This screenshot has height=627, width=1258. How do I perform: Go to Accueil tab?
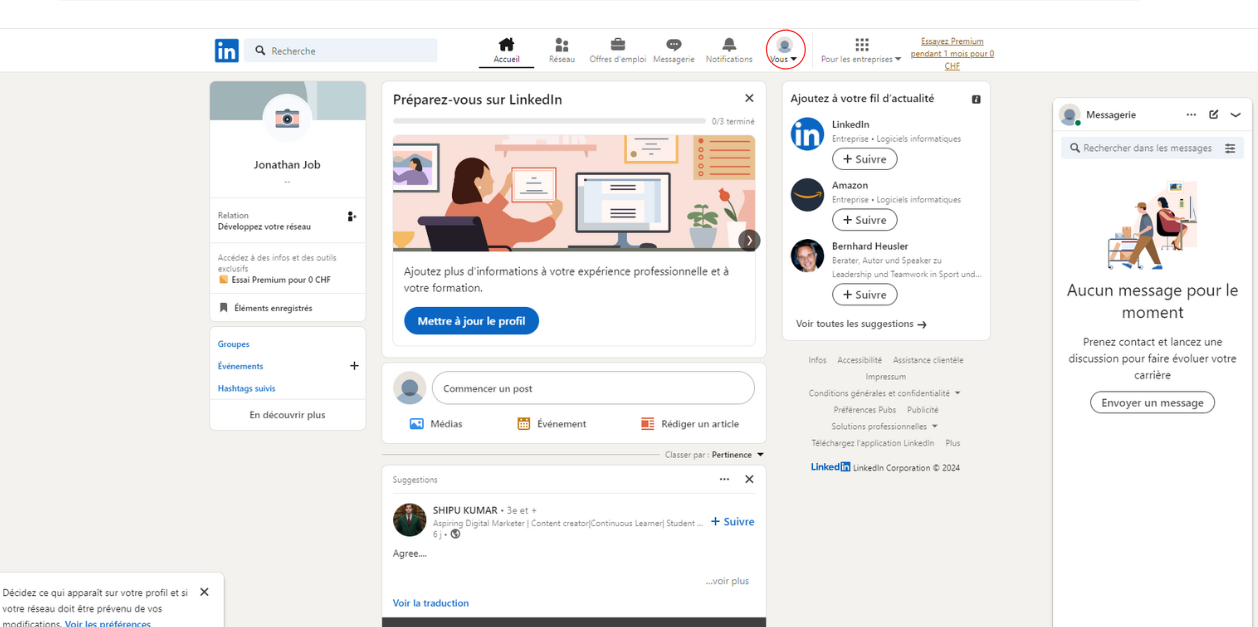coord(506,50)
